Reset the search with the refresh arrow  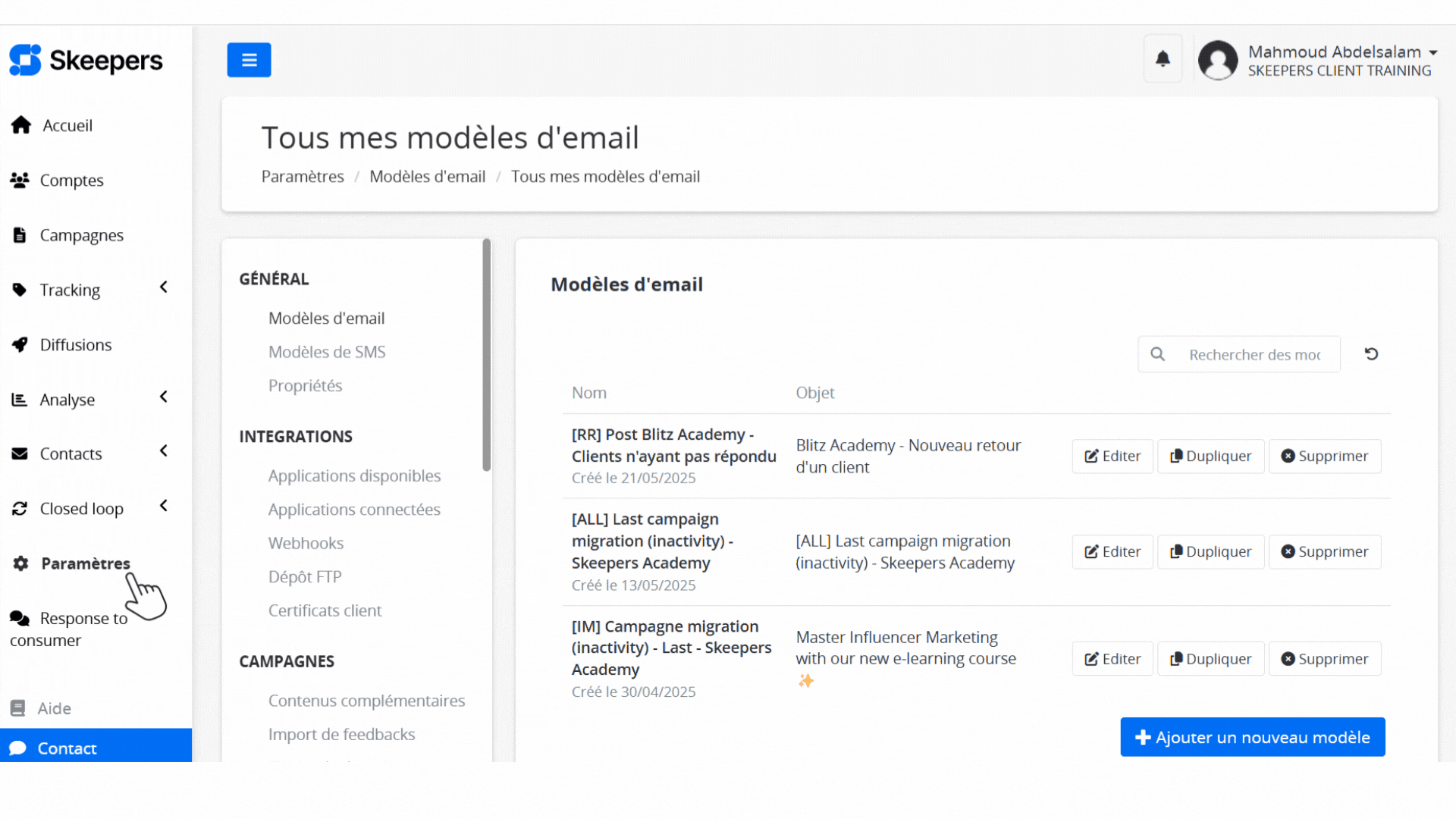coord(1371,353)
